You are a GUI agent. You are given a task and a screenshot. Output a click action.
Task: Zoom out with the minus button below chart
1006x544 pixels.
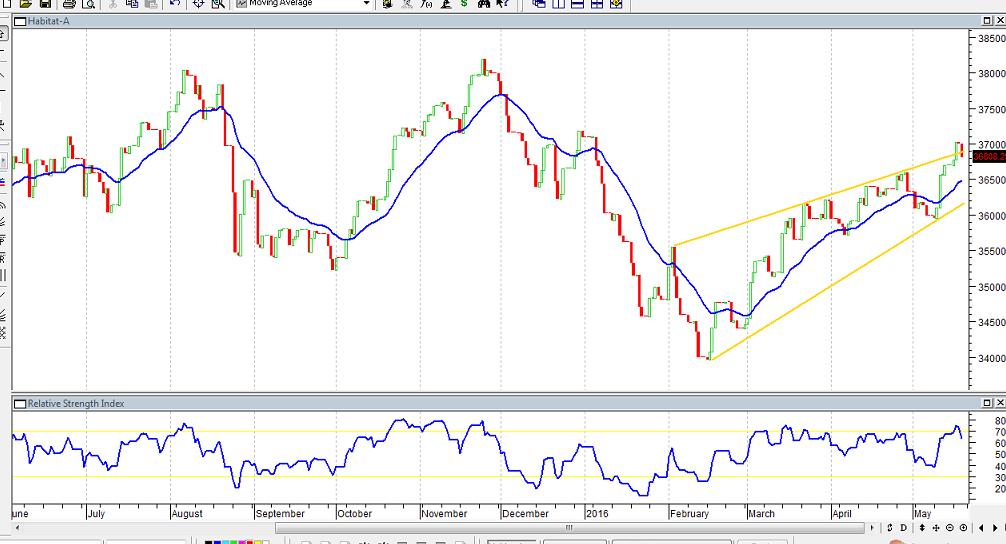pos(949,527)
